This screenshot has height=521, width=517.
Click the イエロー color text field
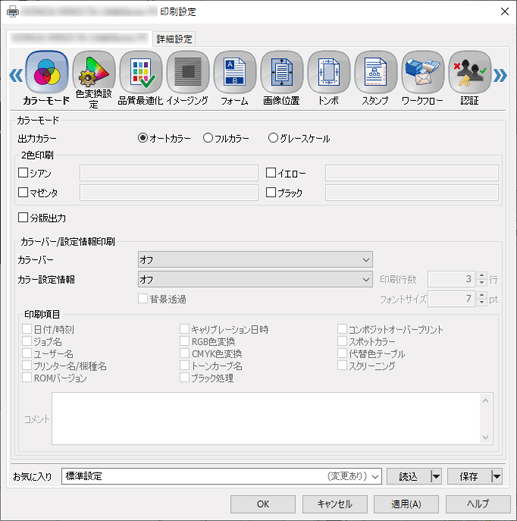click(412, 173)
